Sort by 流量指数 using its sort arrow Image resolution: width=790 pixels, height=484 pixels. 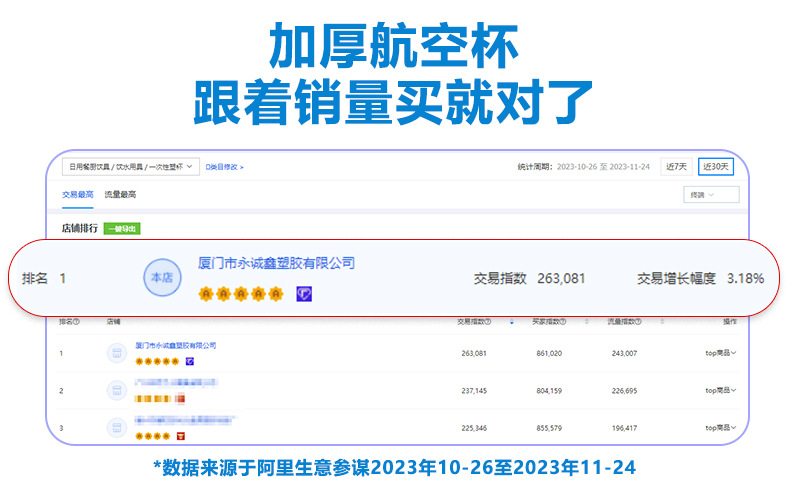pyautogui.click(x=662, y=322)
